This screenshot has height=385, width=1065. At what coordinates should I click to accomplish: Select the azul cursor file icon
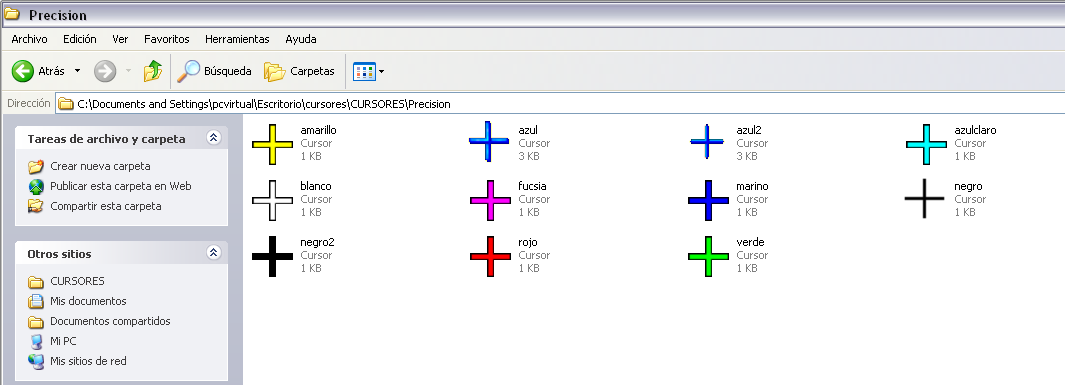point(489,141)
